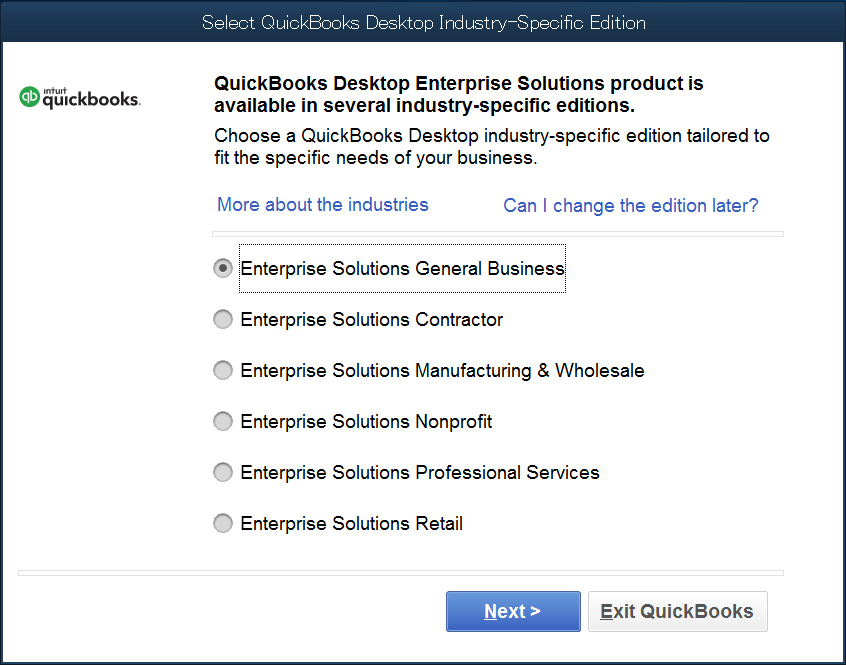Image resolution: width=846 pixels, height=665 pixels.
Task: Pick the Nonprofit edition radio button
Action: (x=223, y=421)
